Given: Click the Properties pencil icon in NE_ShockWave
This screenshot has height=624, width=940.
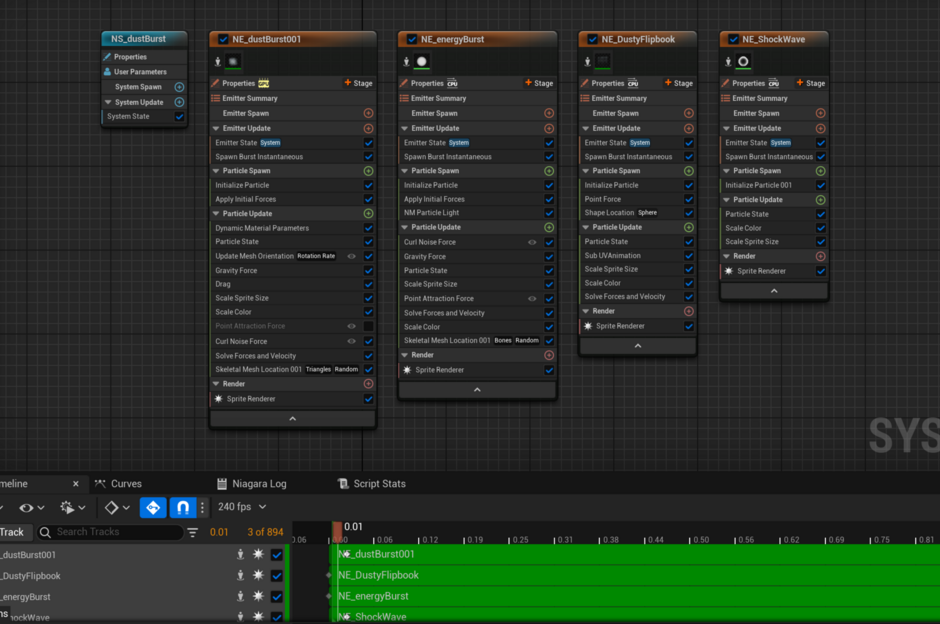Looking at the screenshot, I should 725,83.
